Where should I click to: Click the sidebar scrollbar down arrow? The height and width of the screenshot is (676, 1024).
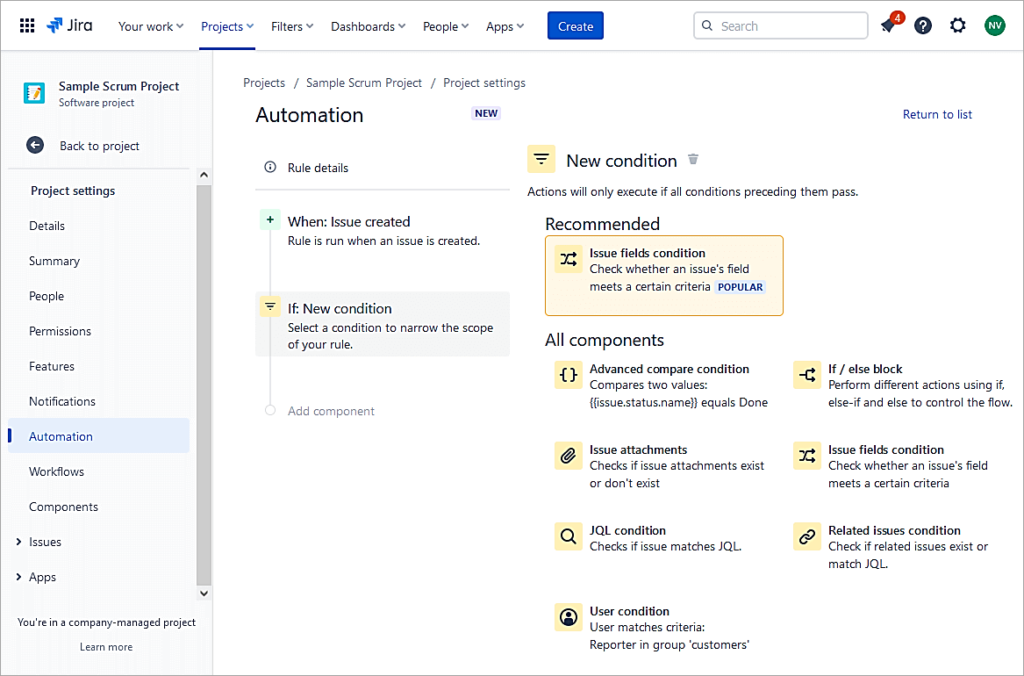click(x=203, y=592)
